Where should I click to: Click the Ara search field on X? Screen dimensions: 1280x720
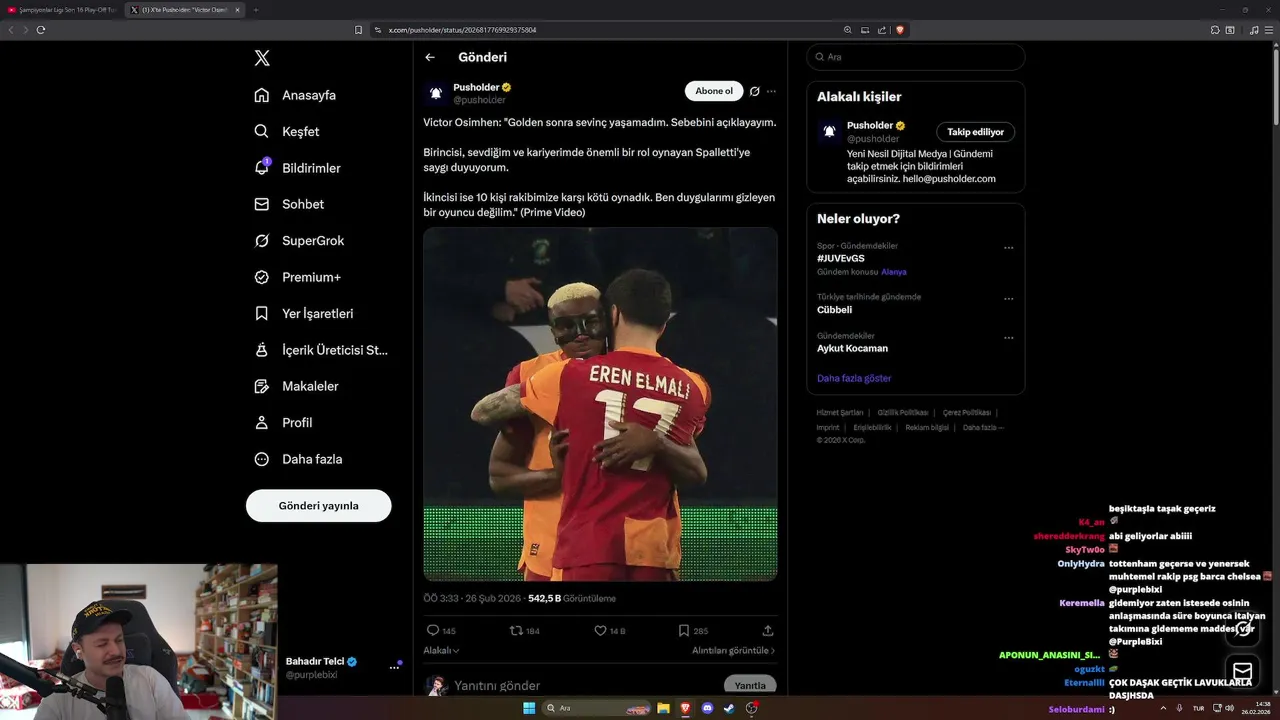(x=915, y=57)
